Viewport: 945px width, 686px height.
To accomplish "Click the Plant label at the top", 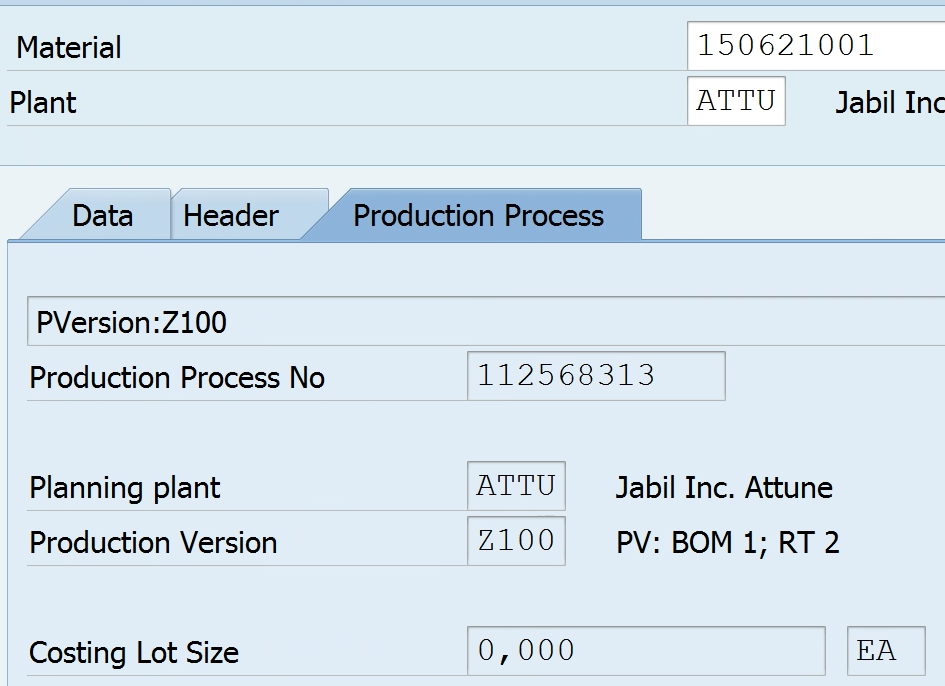I will (43, 102).
